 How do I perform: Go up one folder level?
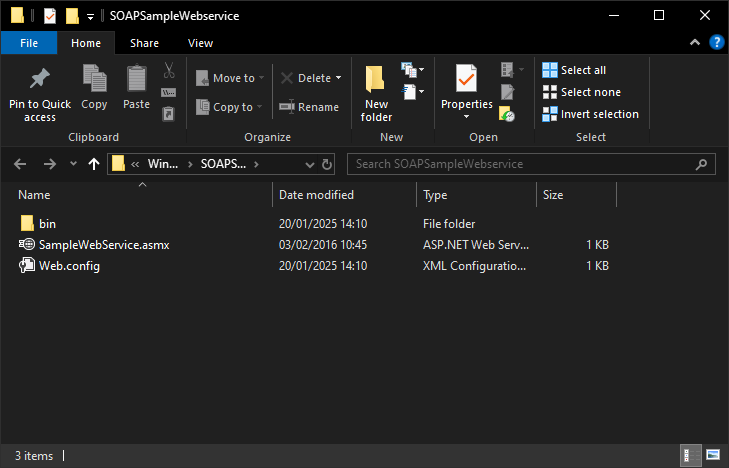pos(94,164)
